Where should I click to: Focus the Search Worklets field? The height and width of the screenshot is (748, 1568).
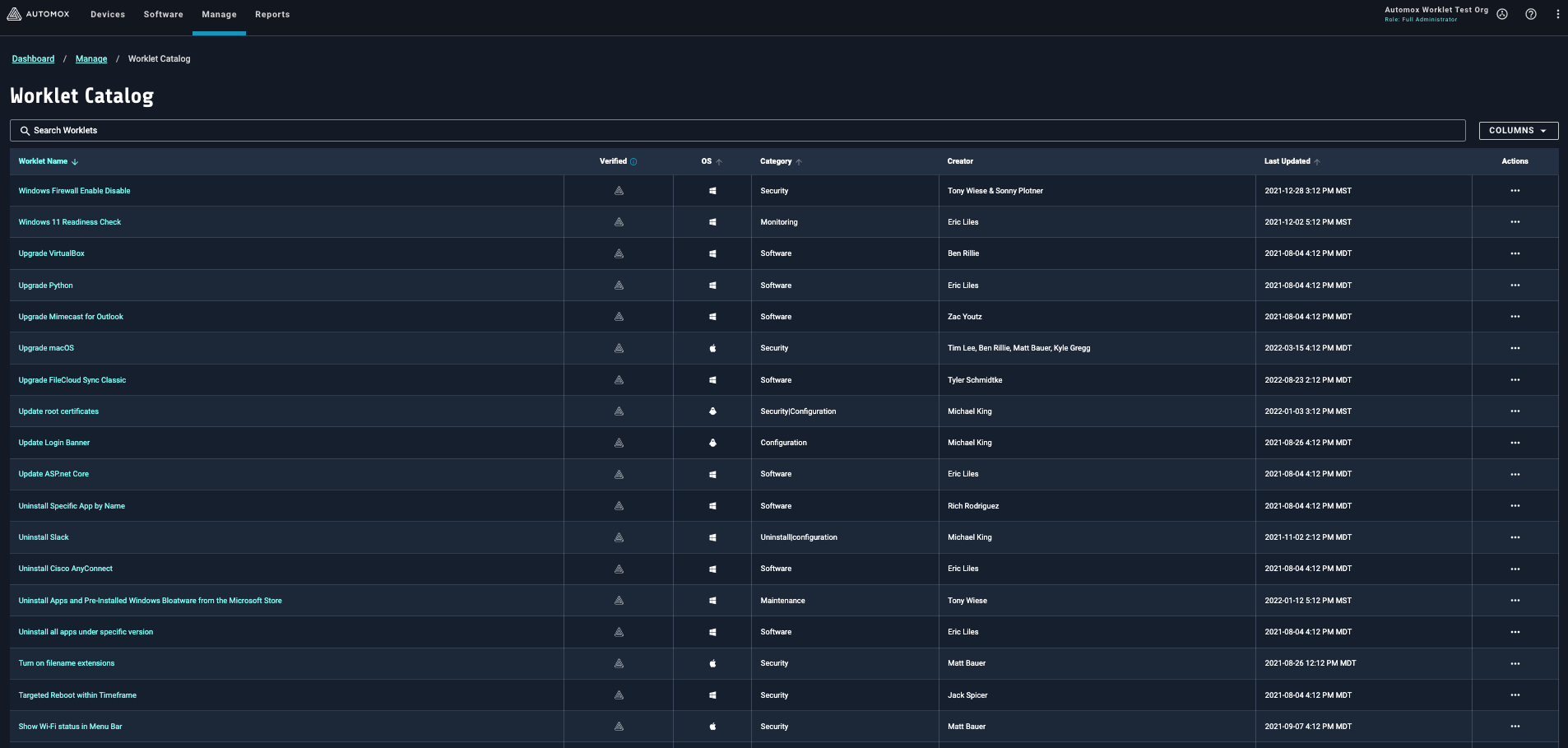click(x=738, y=131)
